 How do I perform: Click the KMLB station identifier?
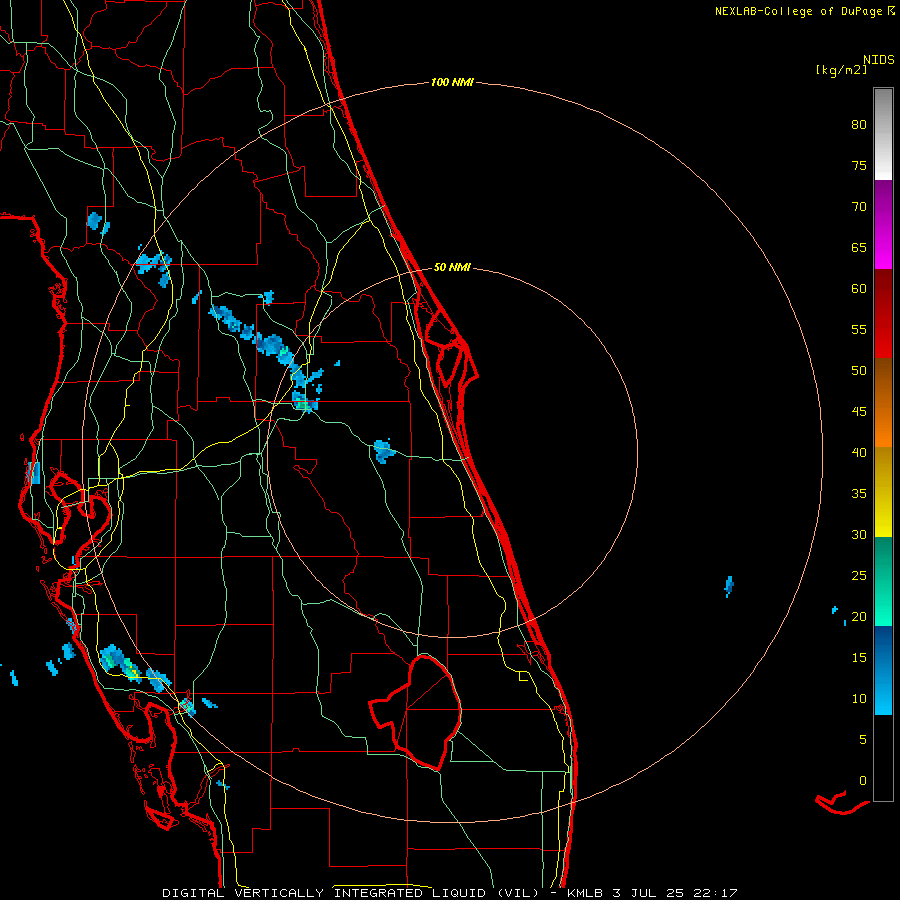[585, 893]
